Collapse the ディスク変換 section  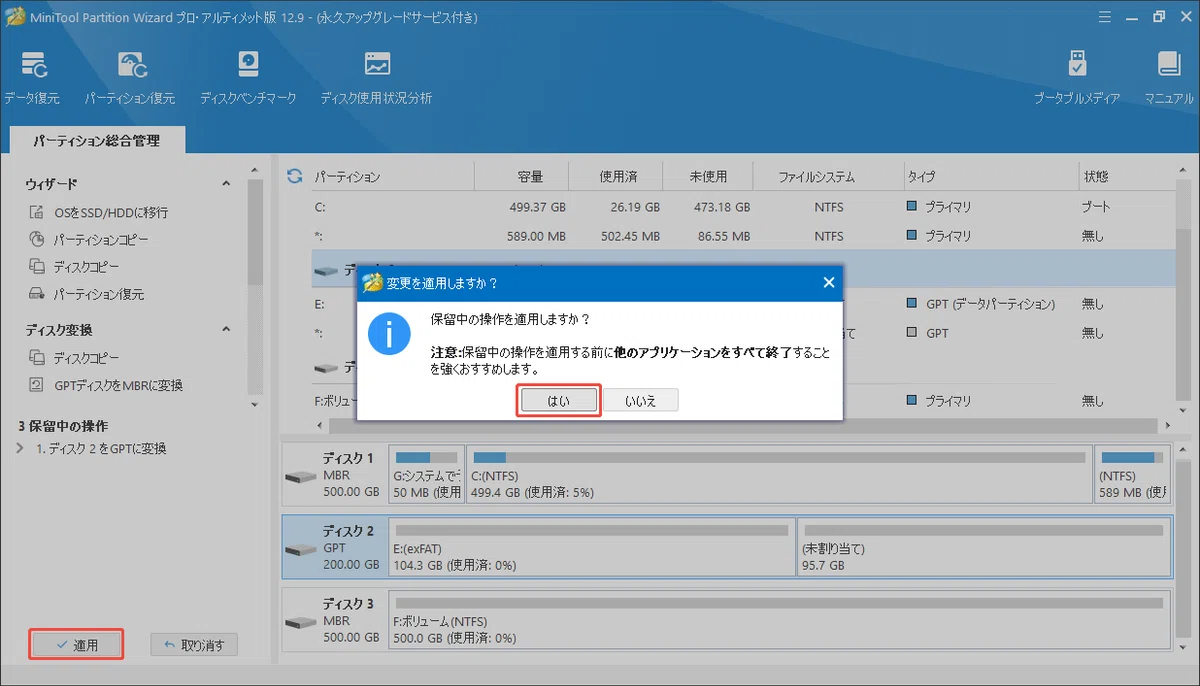pyautogui.click(x=226, y=330)
